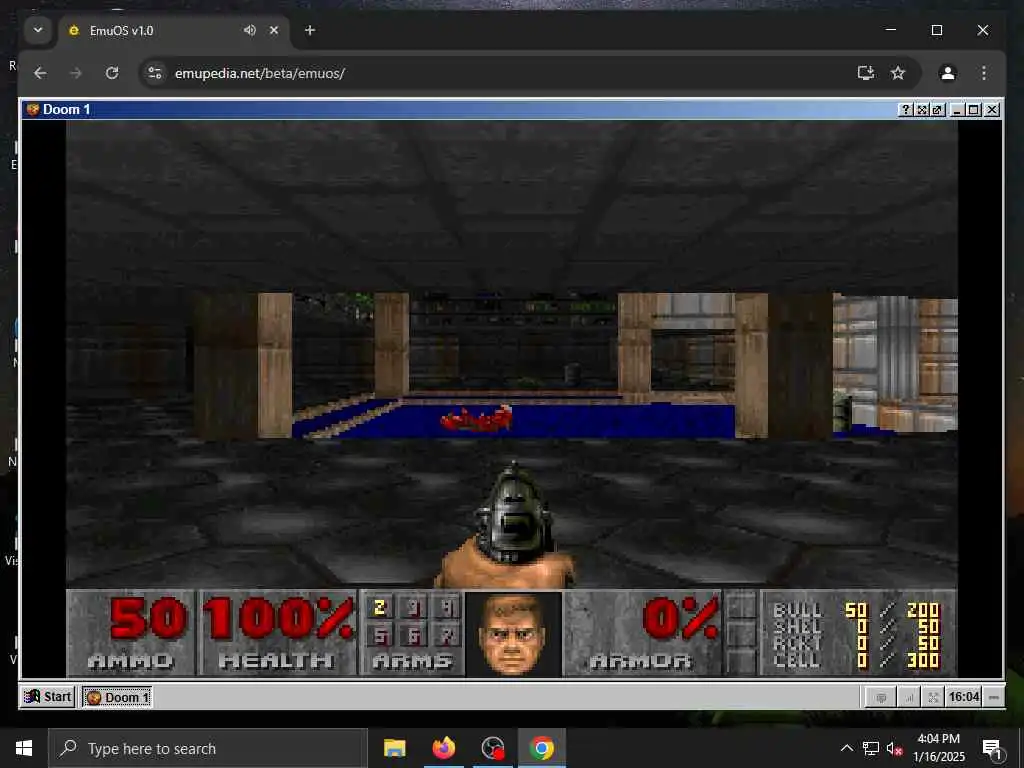
Task: Select Doom 1 button in EmuOS taskbar
Action: coord(117,697)
